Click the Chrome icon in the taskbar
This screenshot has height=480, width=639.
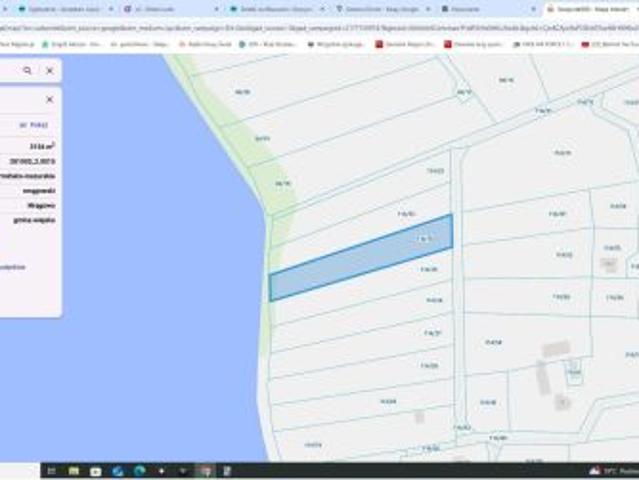click(x=205, y=470)
